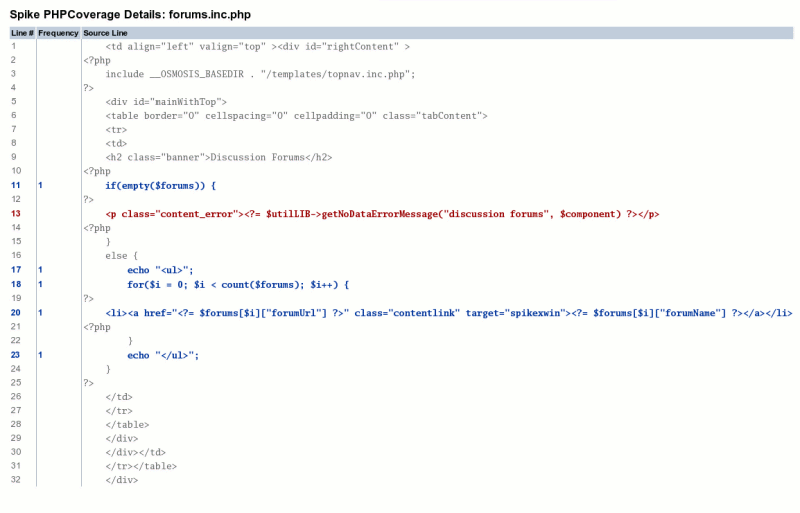
Task: Click the echo "<ul>"; code line
Action: tap(160, 271)
